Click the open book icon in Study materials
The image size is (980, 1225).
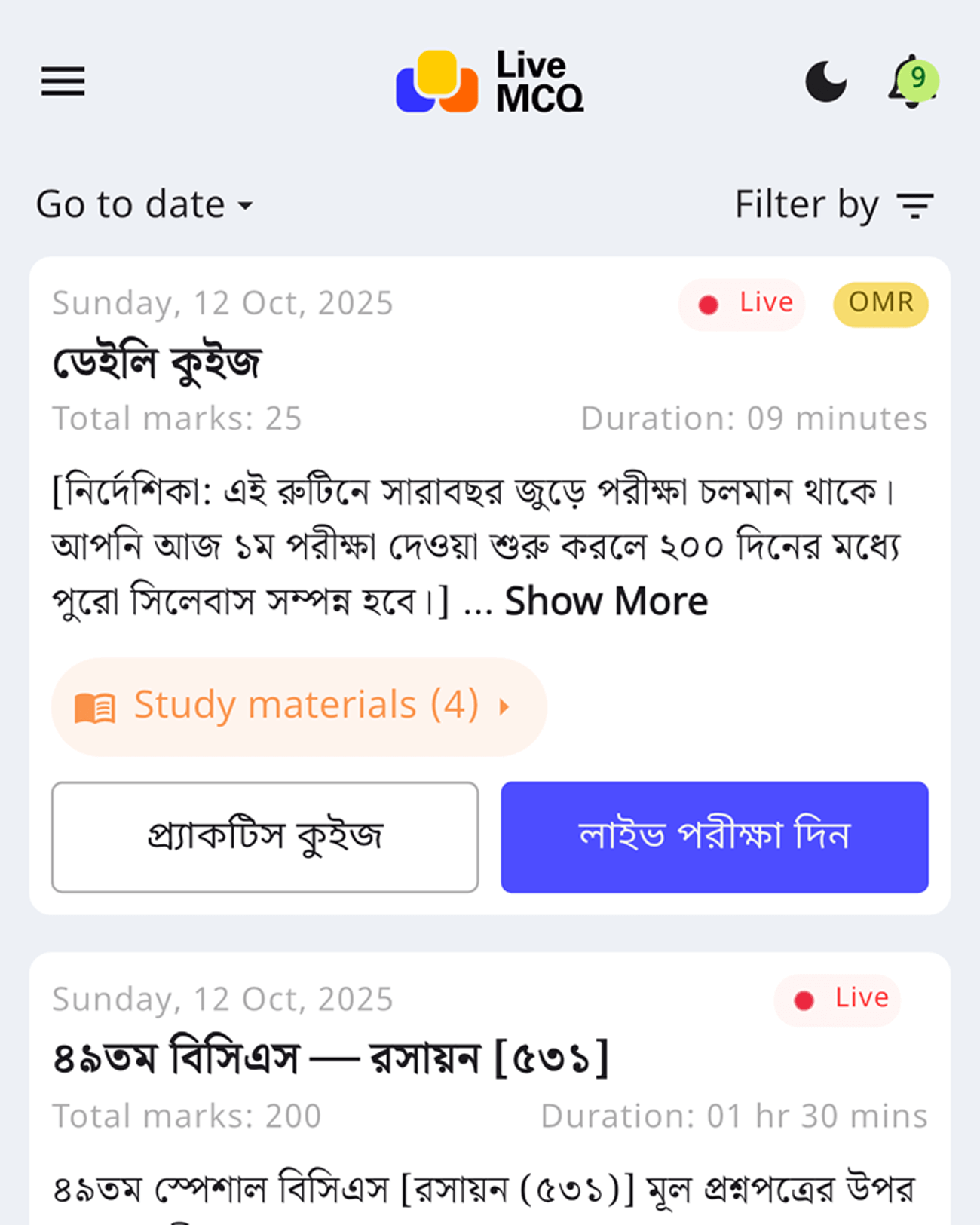[95, 708]
